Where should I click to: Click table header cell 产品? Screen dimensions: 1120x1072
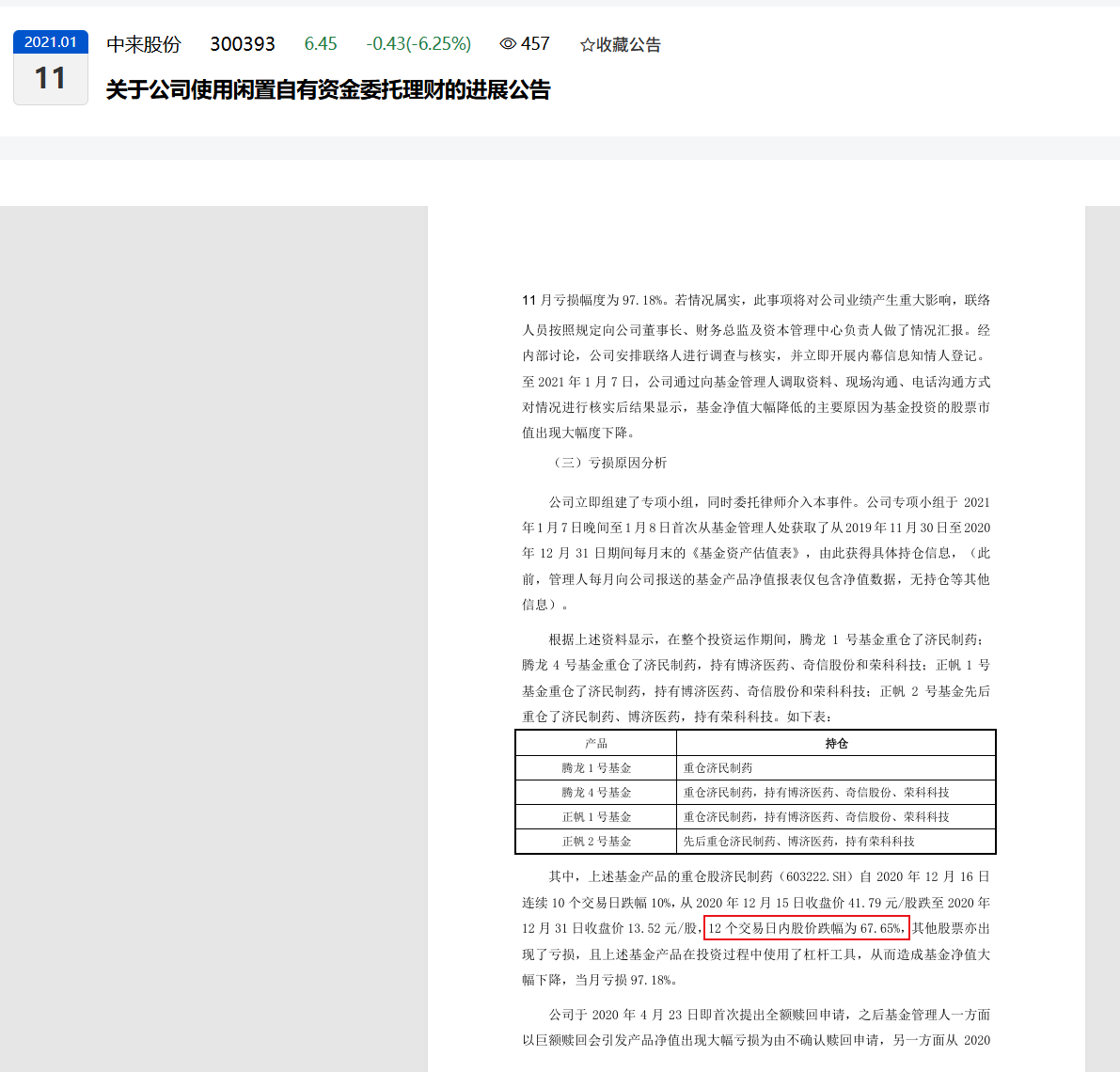click(x=596, y=744)
